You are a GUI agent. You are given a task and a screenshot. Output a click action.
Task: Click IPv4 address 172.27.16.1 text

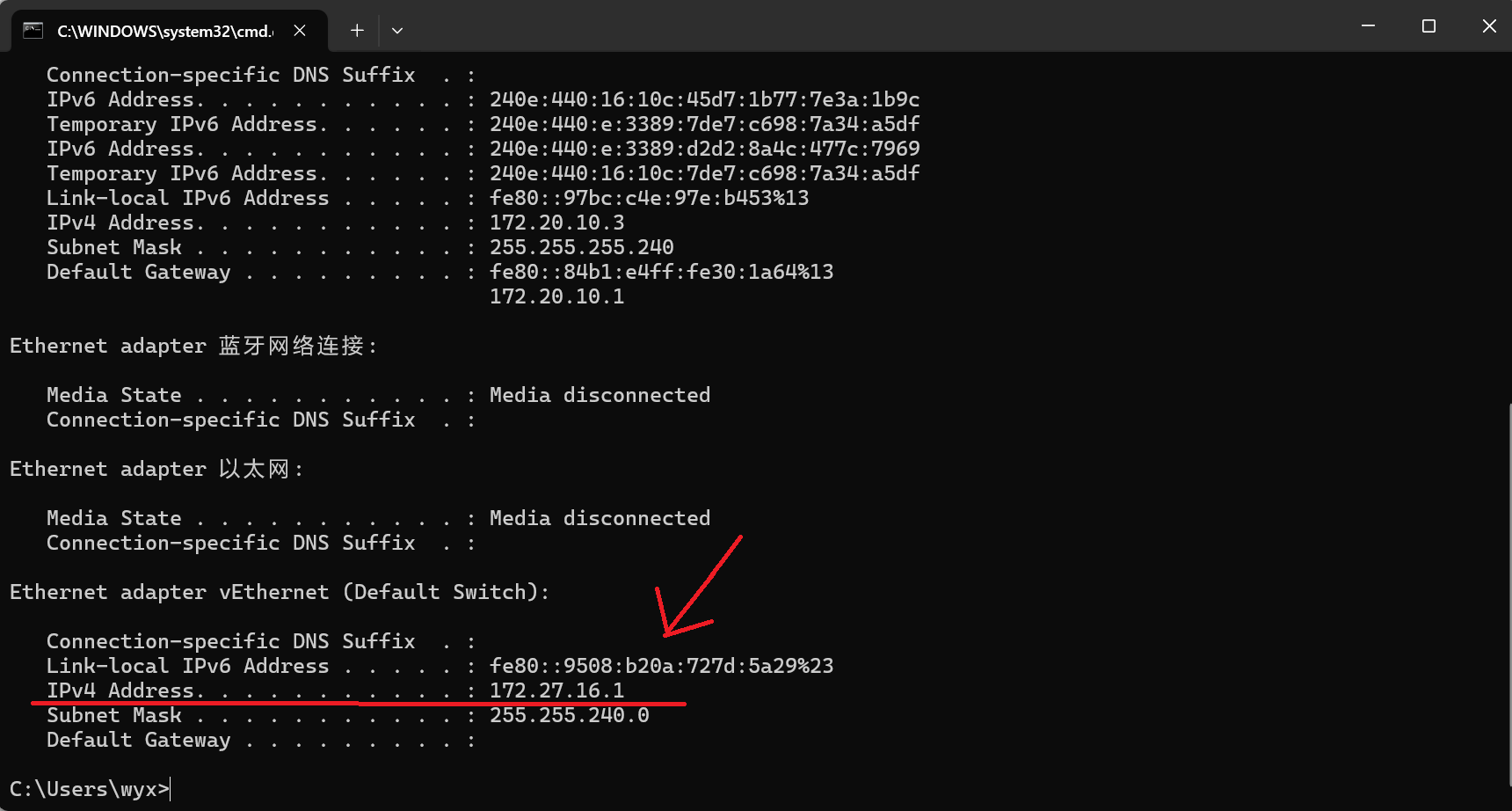(x=556, y=690)
